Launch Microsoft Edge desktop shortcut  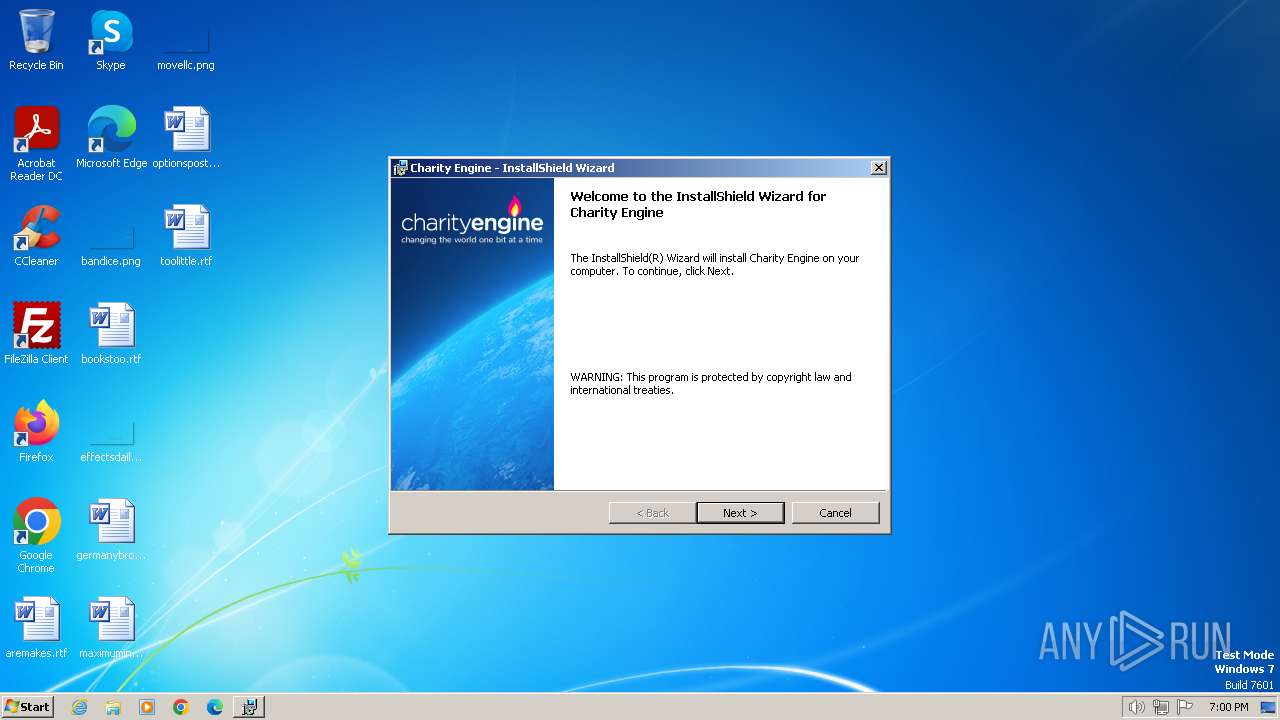tap(111, 137)
